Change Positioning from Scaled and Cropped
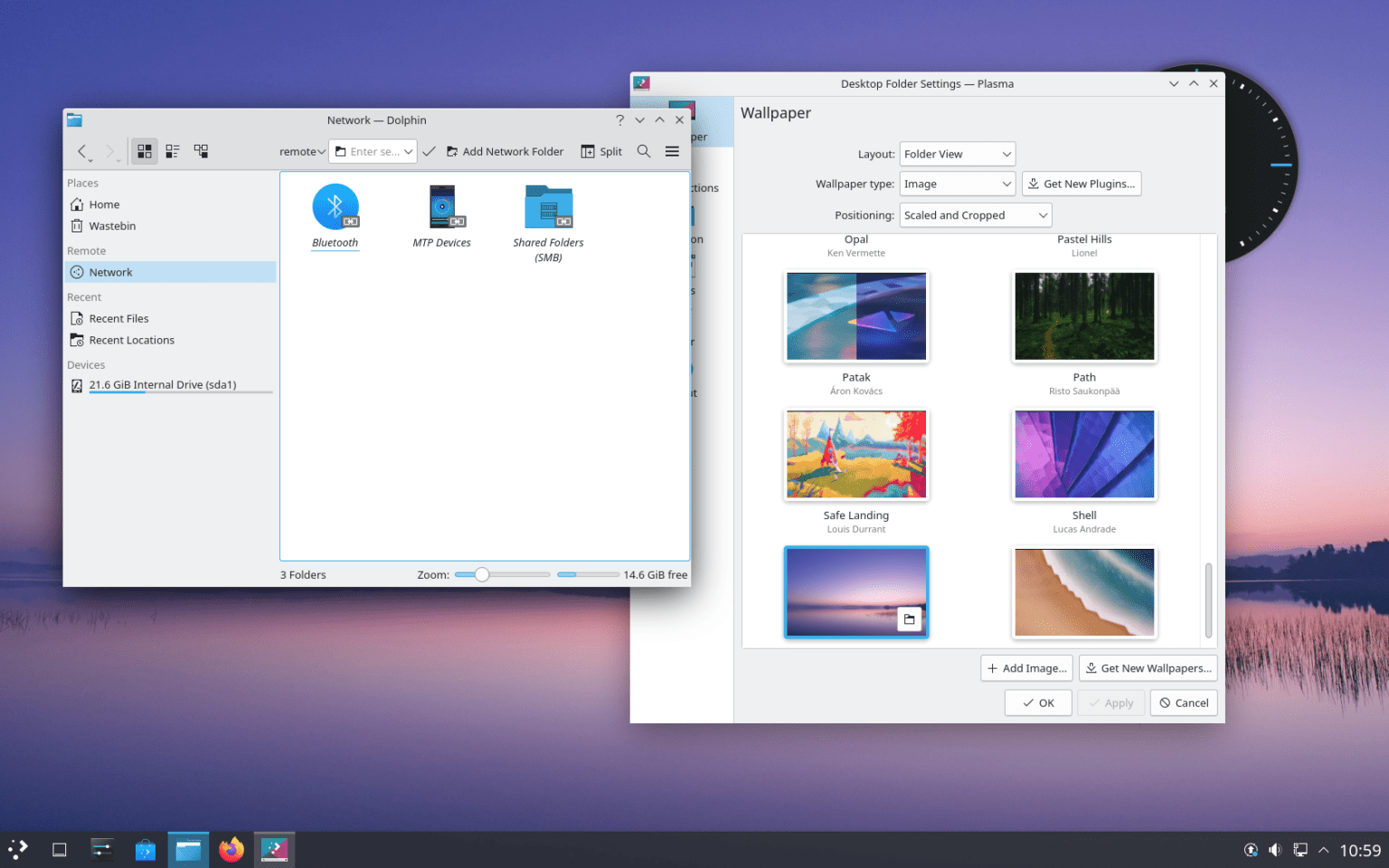This screenshot has height=868, width=1389. (975, 215)
